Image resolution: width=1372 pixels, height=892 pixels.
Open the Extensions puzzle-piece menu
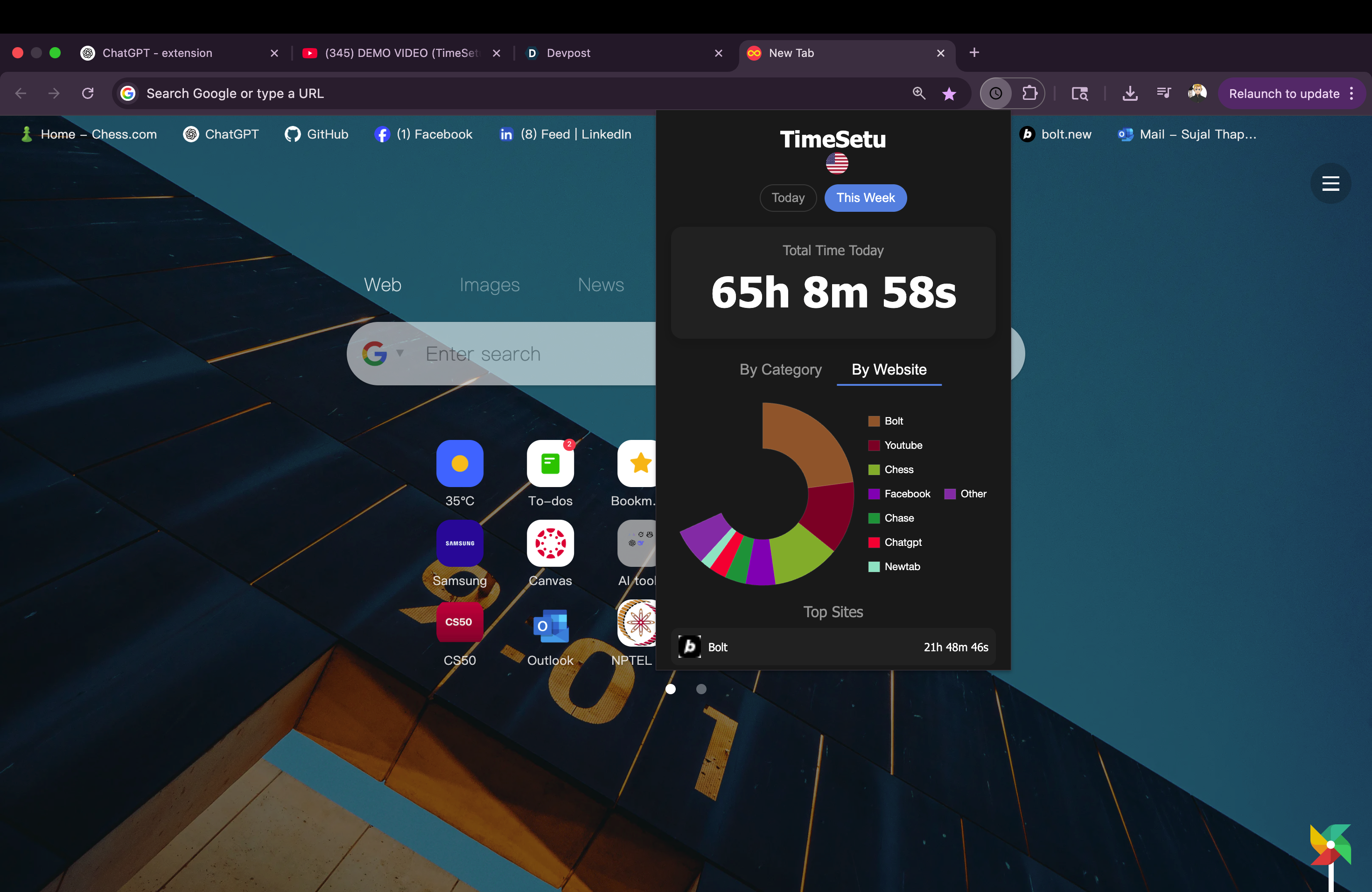pos(1029,93)
